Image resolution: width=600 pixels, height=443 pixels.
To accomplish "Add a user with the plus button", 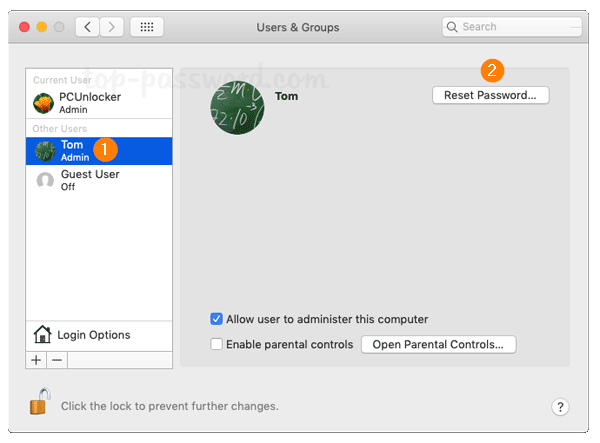I will point(36,360).
